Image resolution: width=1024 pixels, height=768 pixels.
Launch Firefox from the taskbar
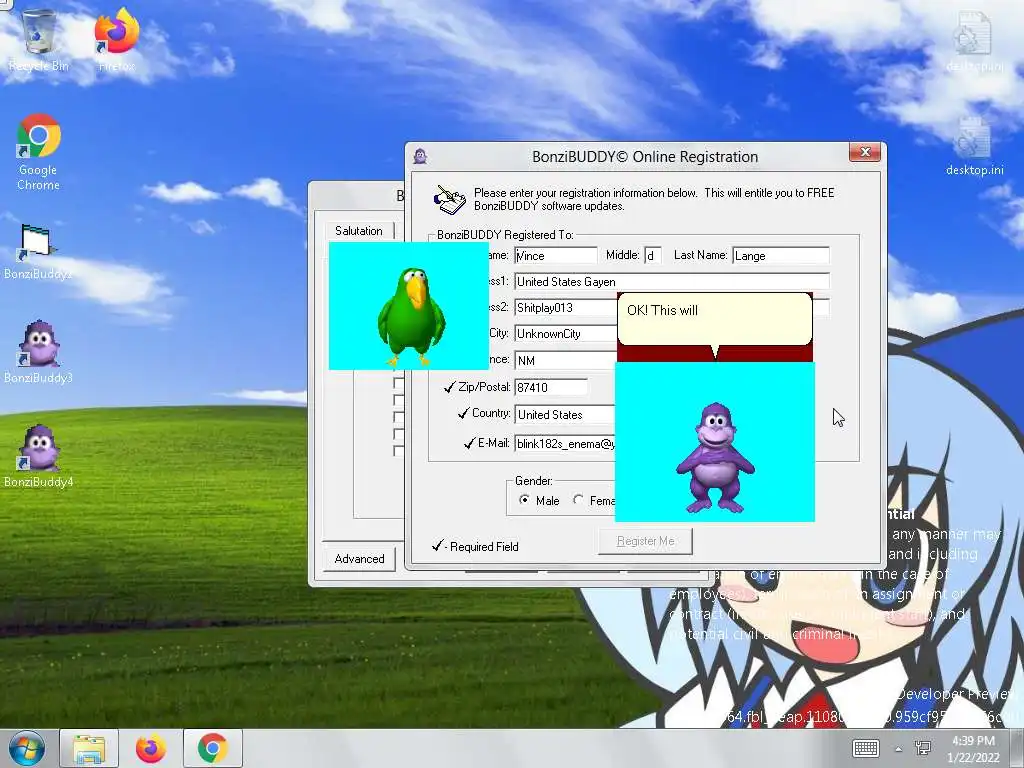tap(150, 748)
